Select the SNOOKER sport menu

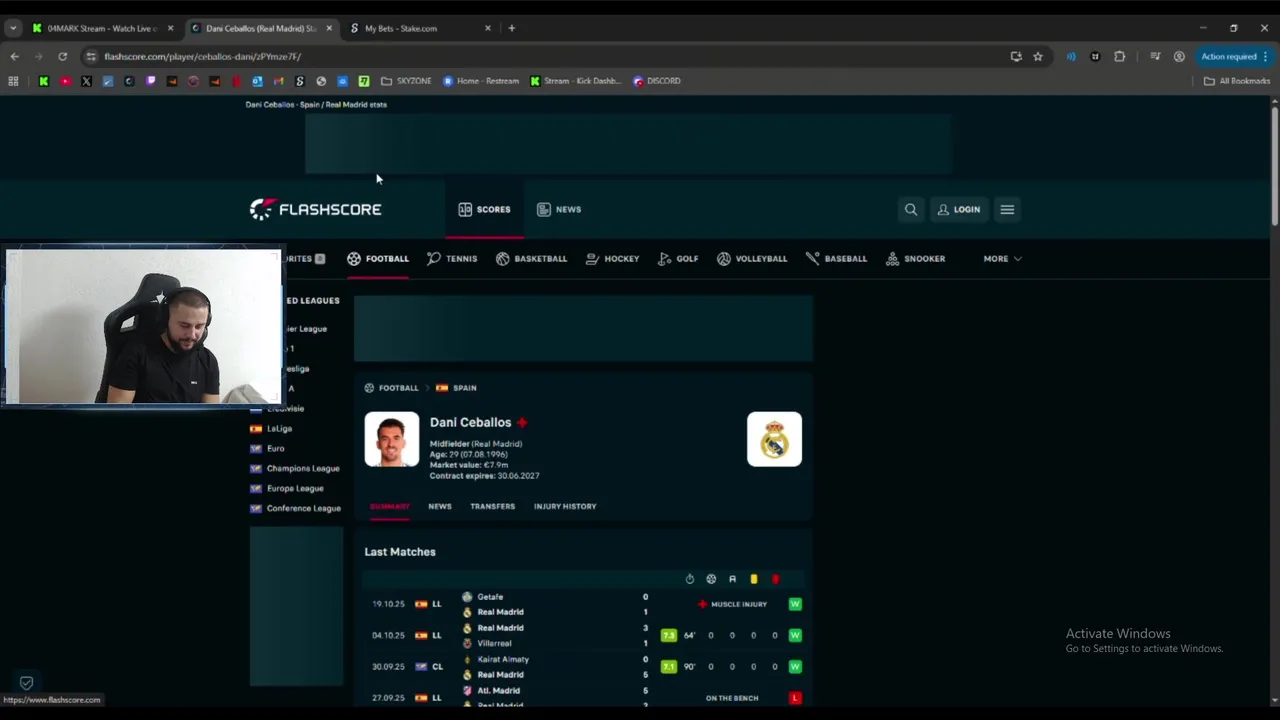click(915, 258)
